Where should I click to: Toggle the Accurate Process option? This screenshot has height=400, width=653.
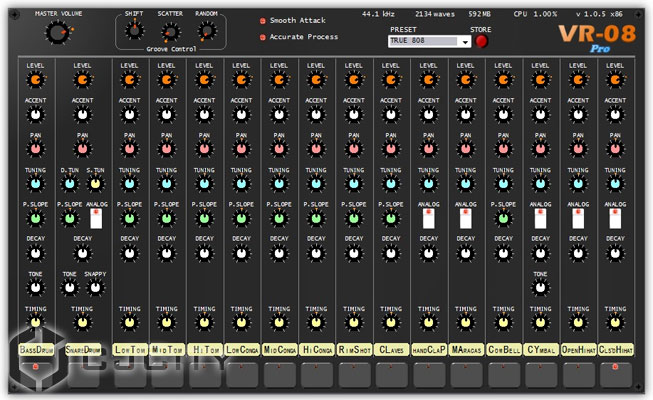pyautogui.click(x=264, y=37)
